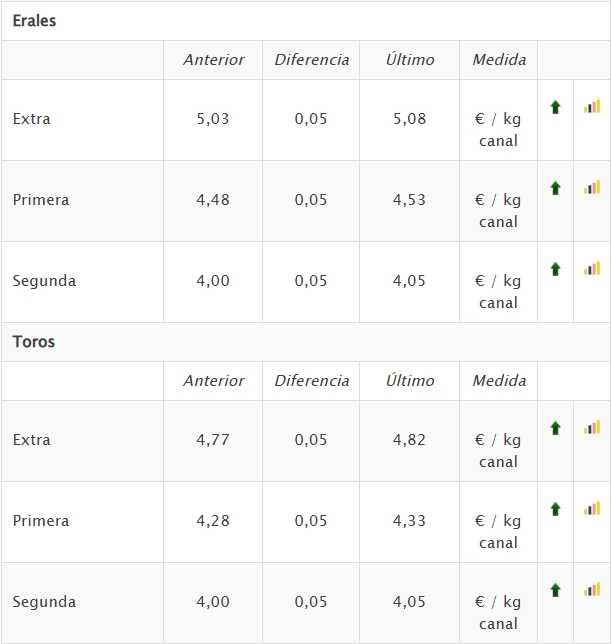Select the Toros Primera anterior price 4,28

click(213, 521)
